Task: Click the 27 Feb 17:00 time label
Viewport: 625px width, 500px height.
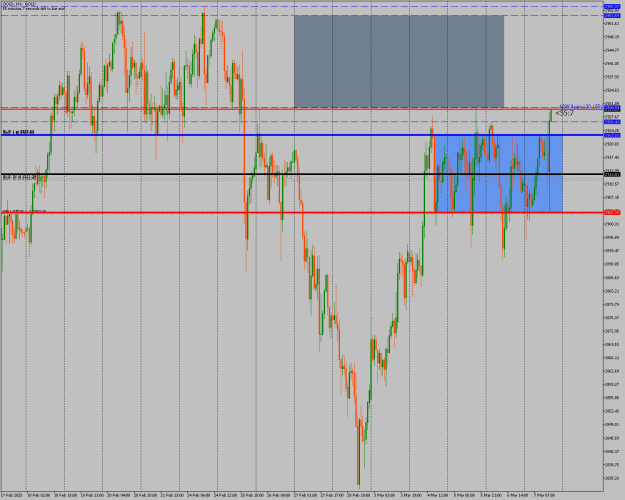Action: click(332, 495)
